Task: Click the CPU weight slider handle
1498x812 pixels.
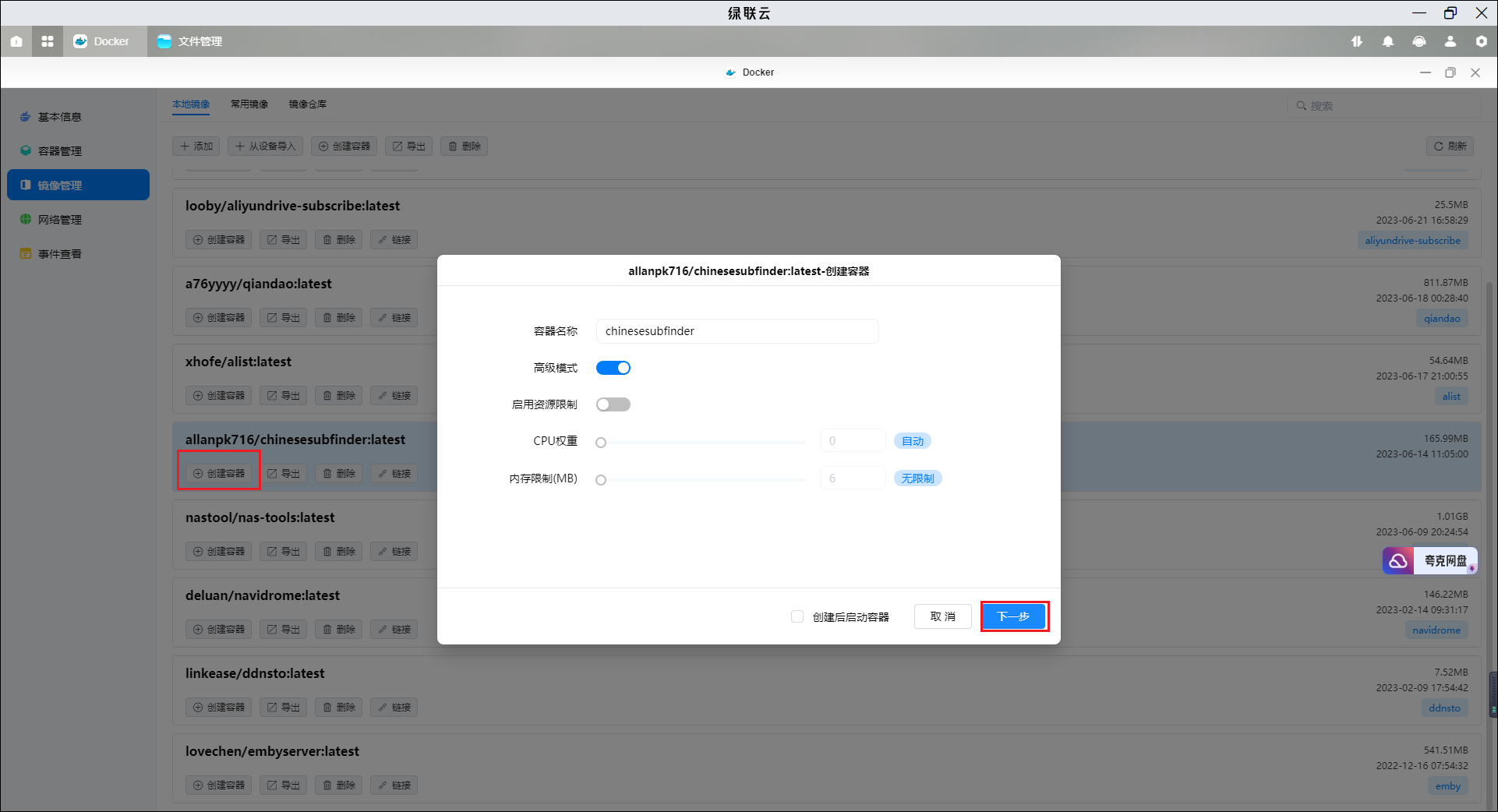Action: [x=601, y=443]
